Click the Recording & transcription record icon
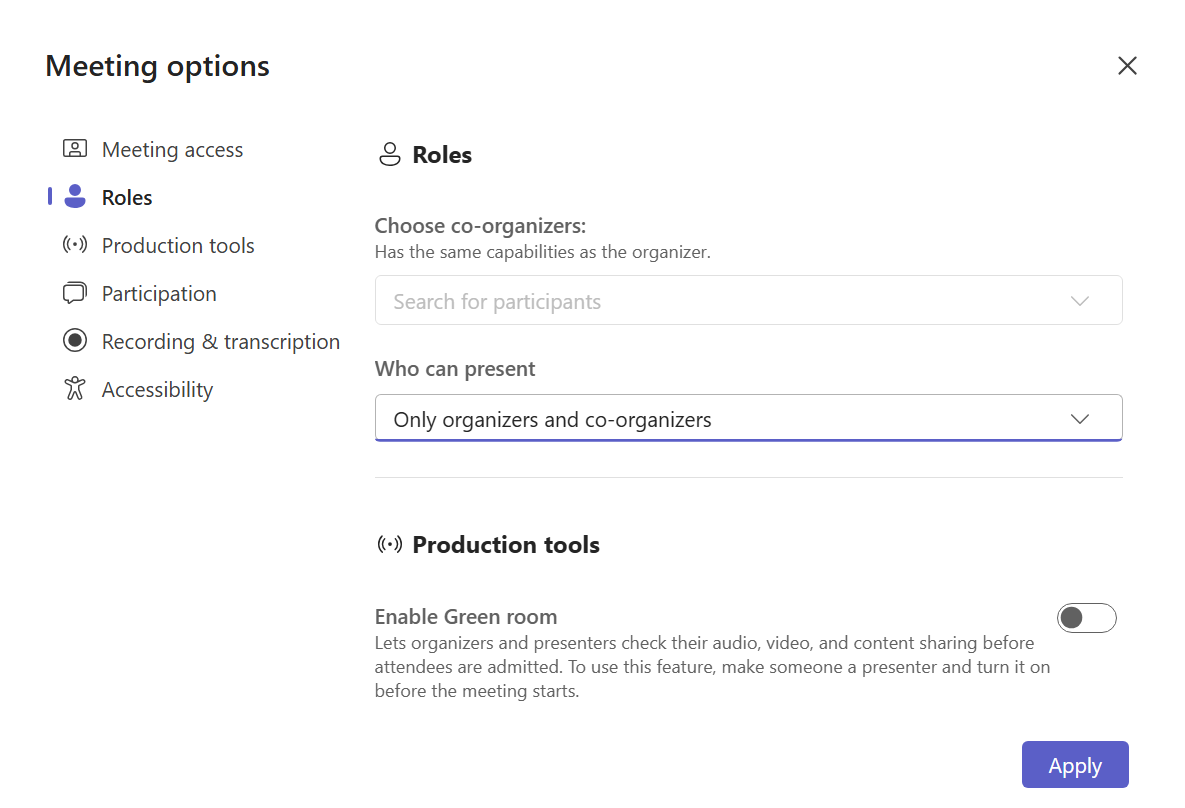 (x=75, y=341)
